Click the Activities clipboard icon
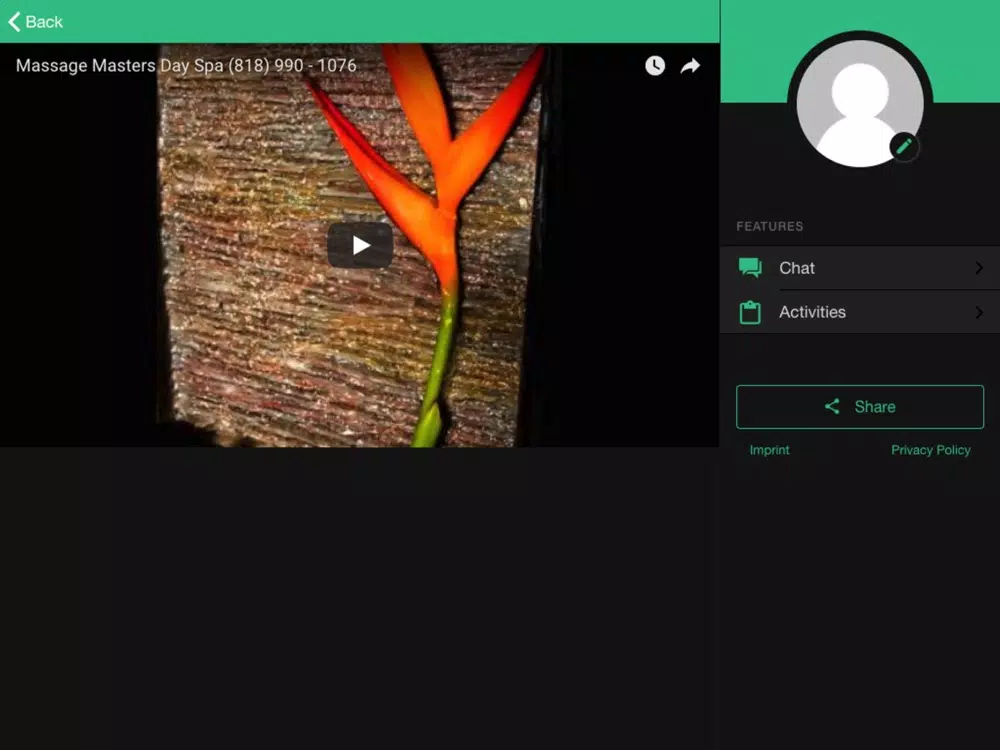Screen dimensions: 1000x750 [x=750, y=312]
